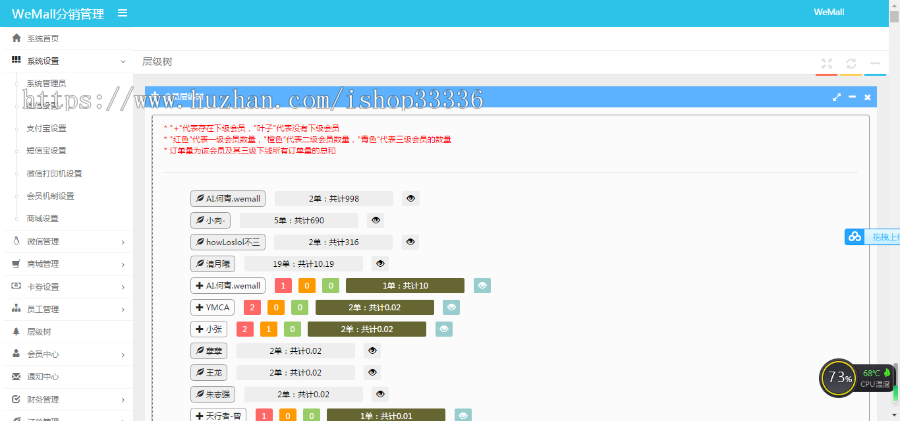Viewport: 900px width, 421px height.
Task: Toggle eye icon for howLoslol不三 row
Action: (x=410, y=242)
